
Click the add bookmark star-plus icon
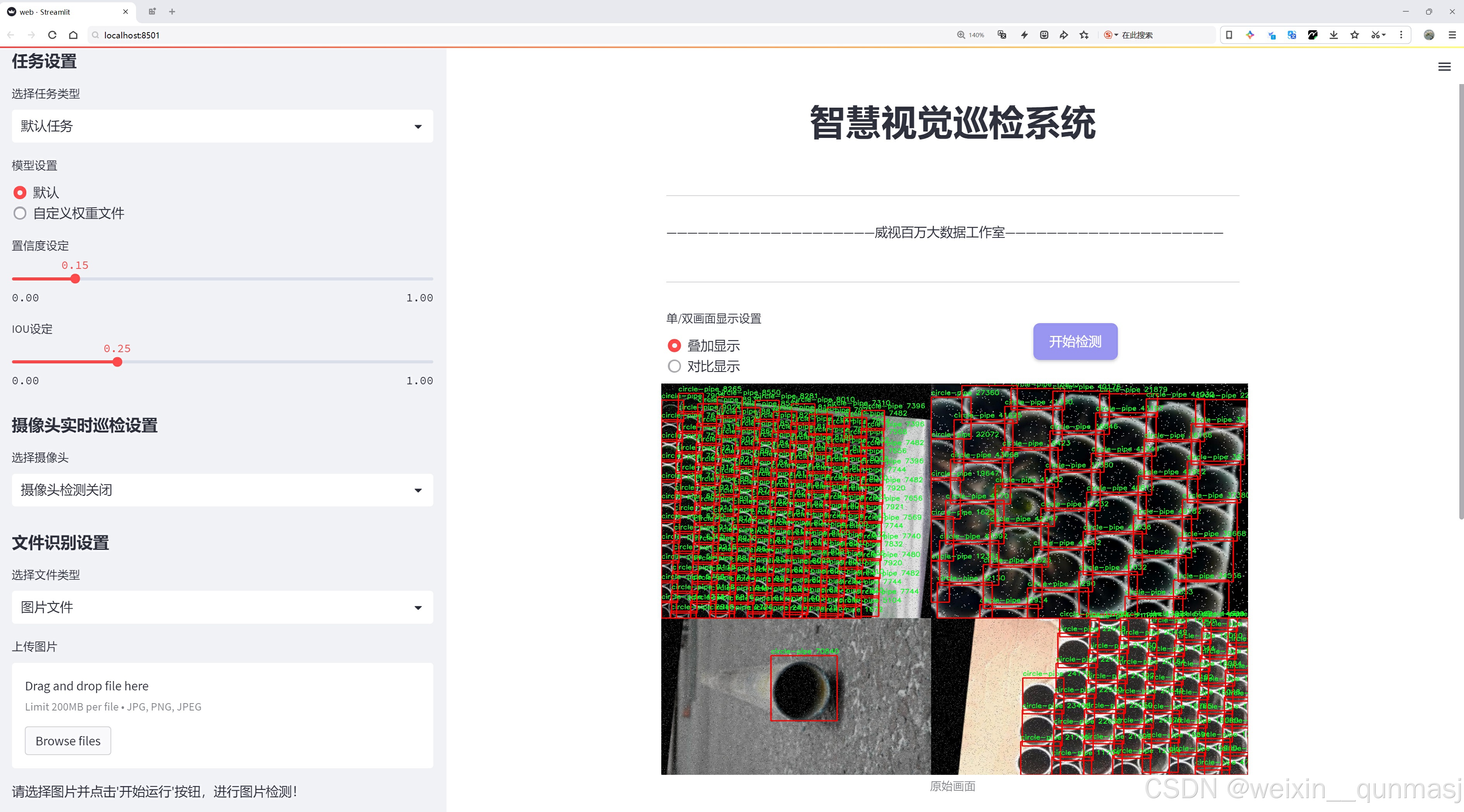pos(1084,35)
